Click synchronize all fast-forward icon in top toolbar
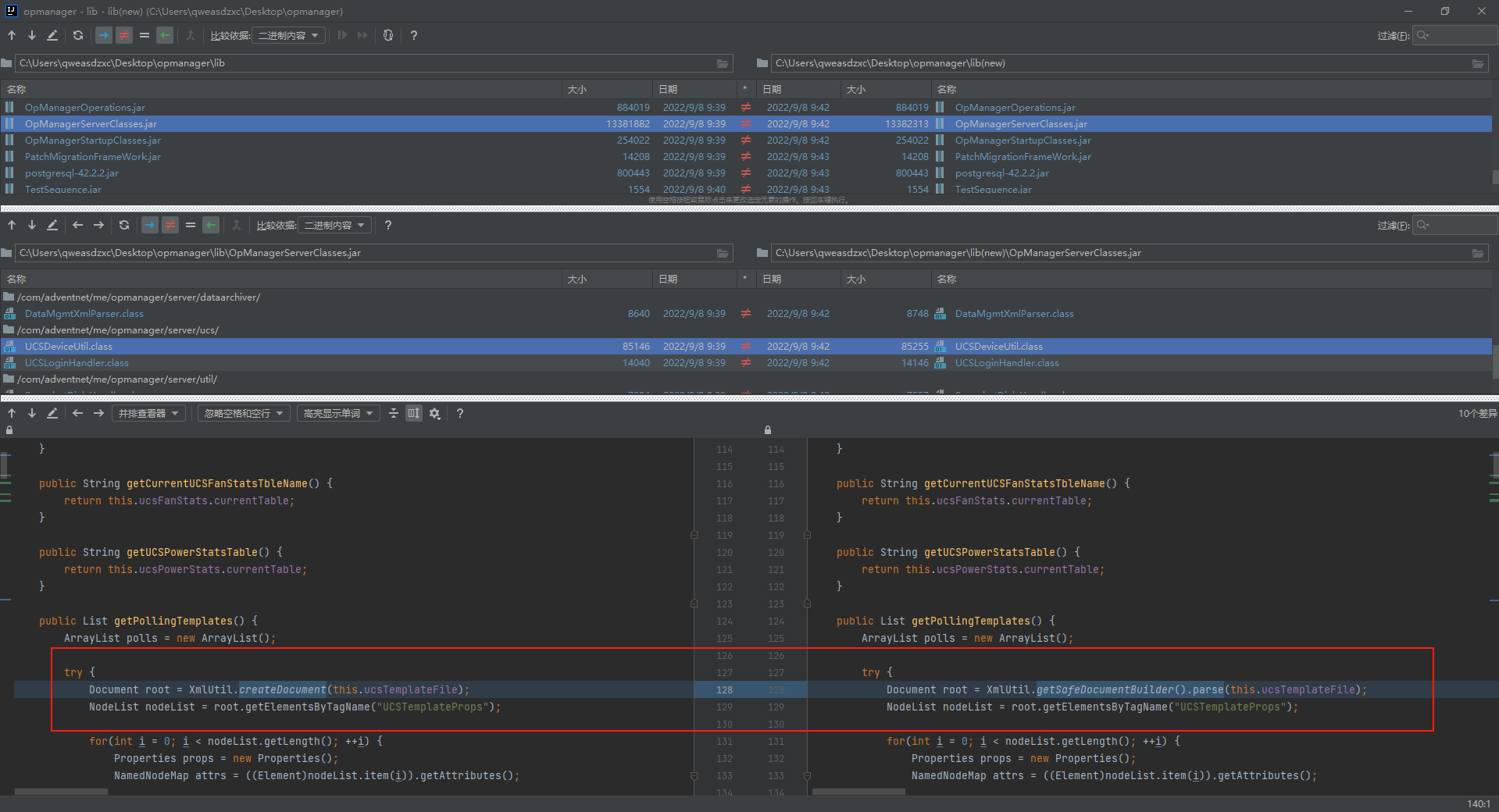This screenshot has width=1499, height=812. 362,35
